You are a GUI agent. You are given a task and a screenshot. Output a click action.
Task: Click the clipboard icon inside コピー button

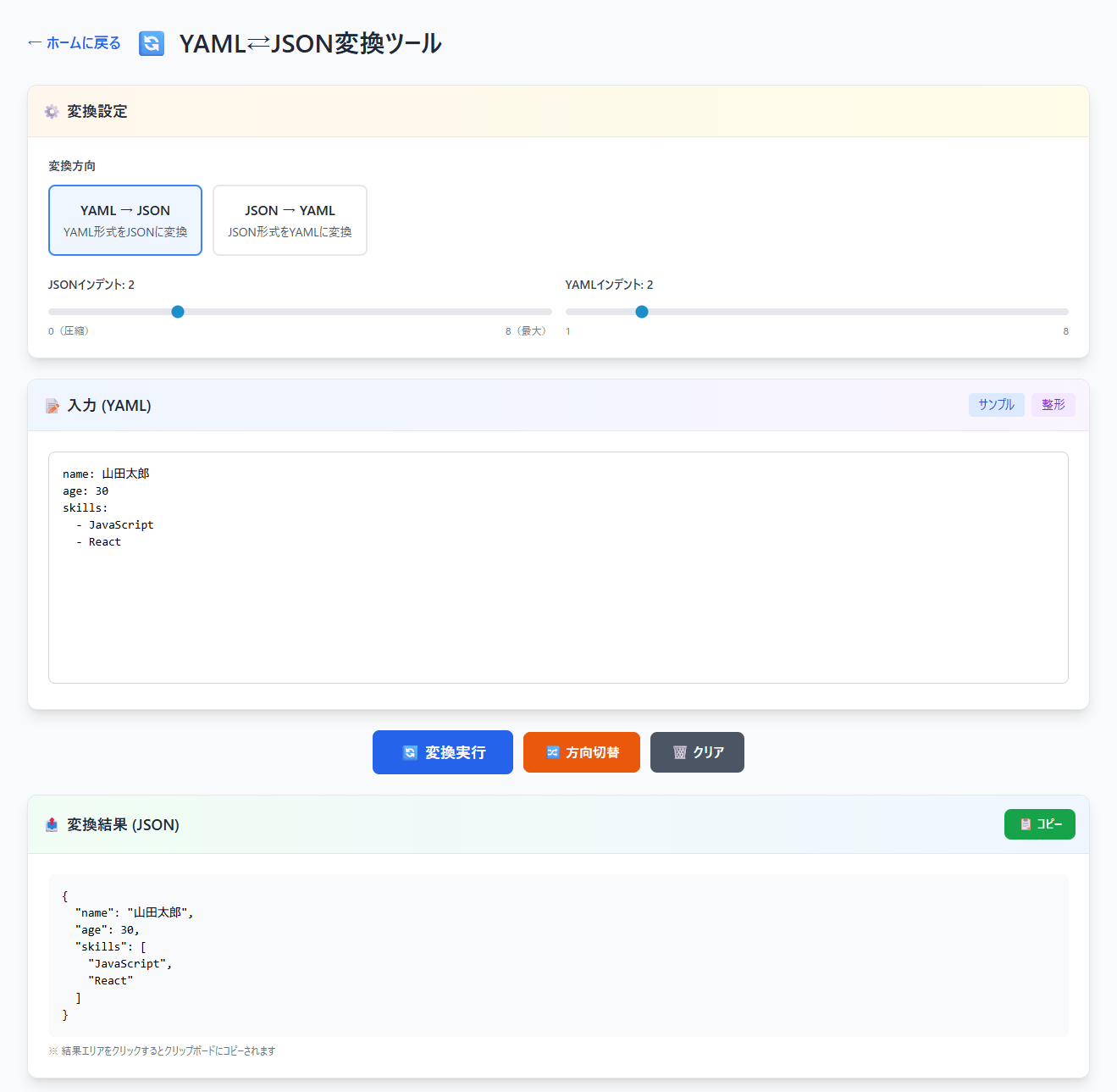[1026, 824]
